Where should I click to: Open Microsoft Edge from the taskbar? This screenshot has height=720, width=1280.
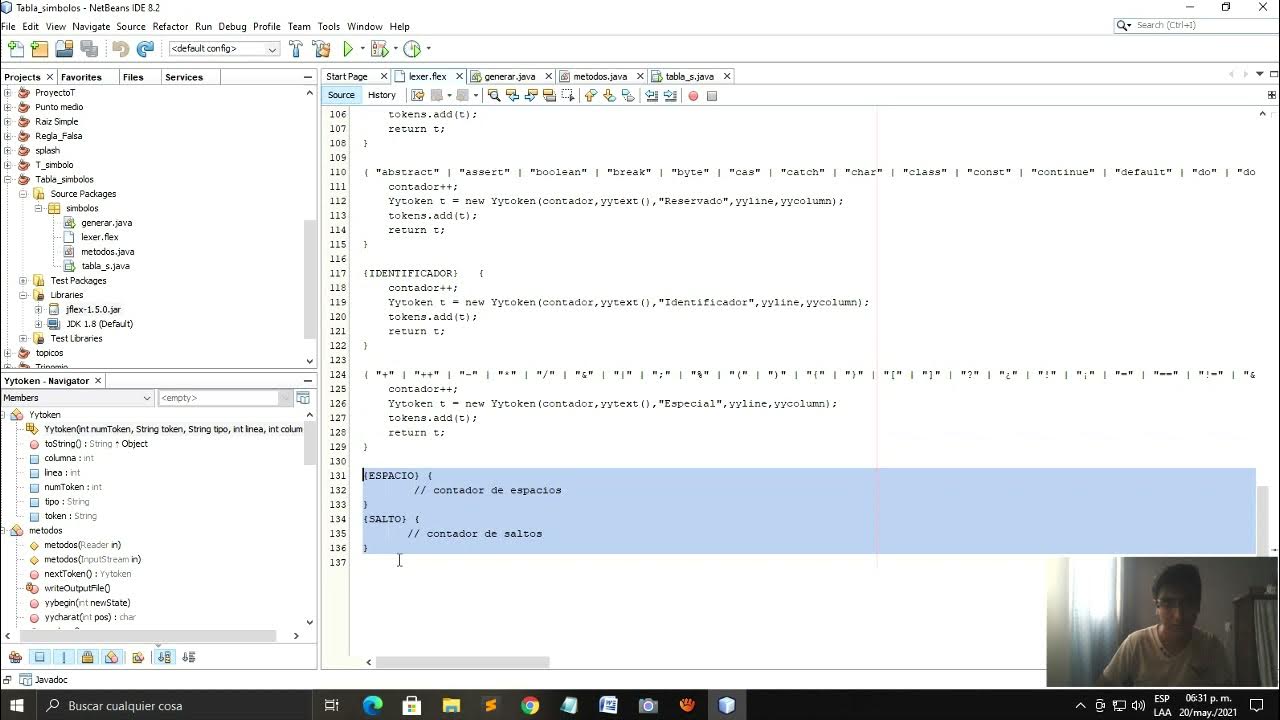pyautogui.click(x=372, y=706)
